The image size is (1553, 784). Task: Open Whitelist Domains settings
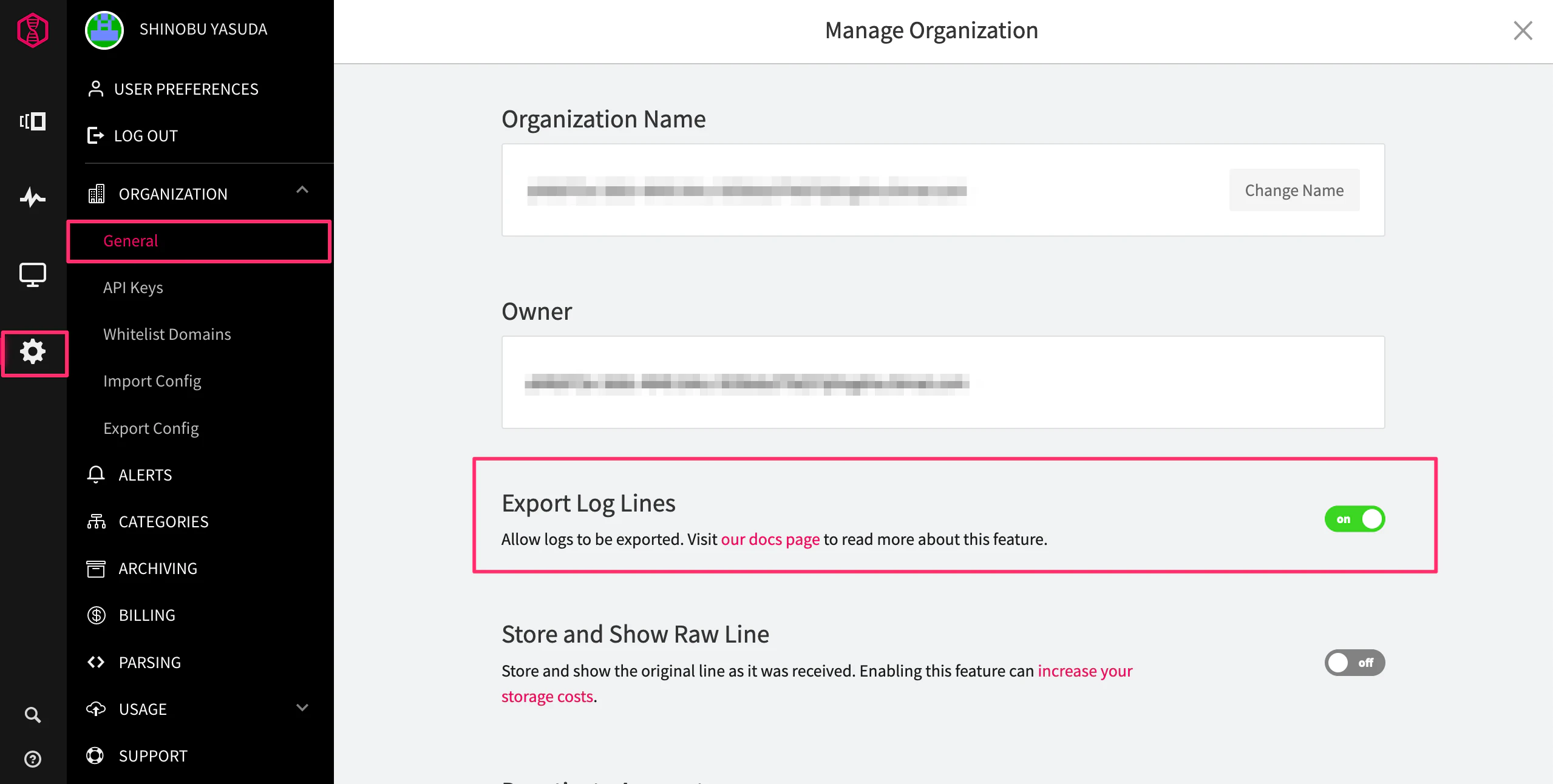(x=167, y=334)
